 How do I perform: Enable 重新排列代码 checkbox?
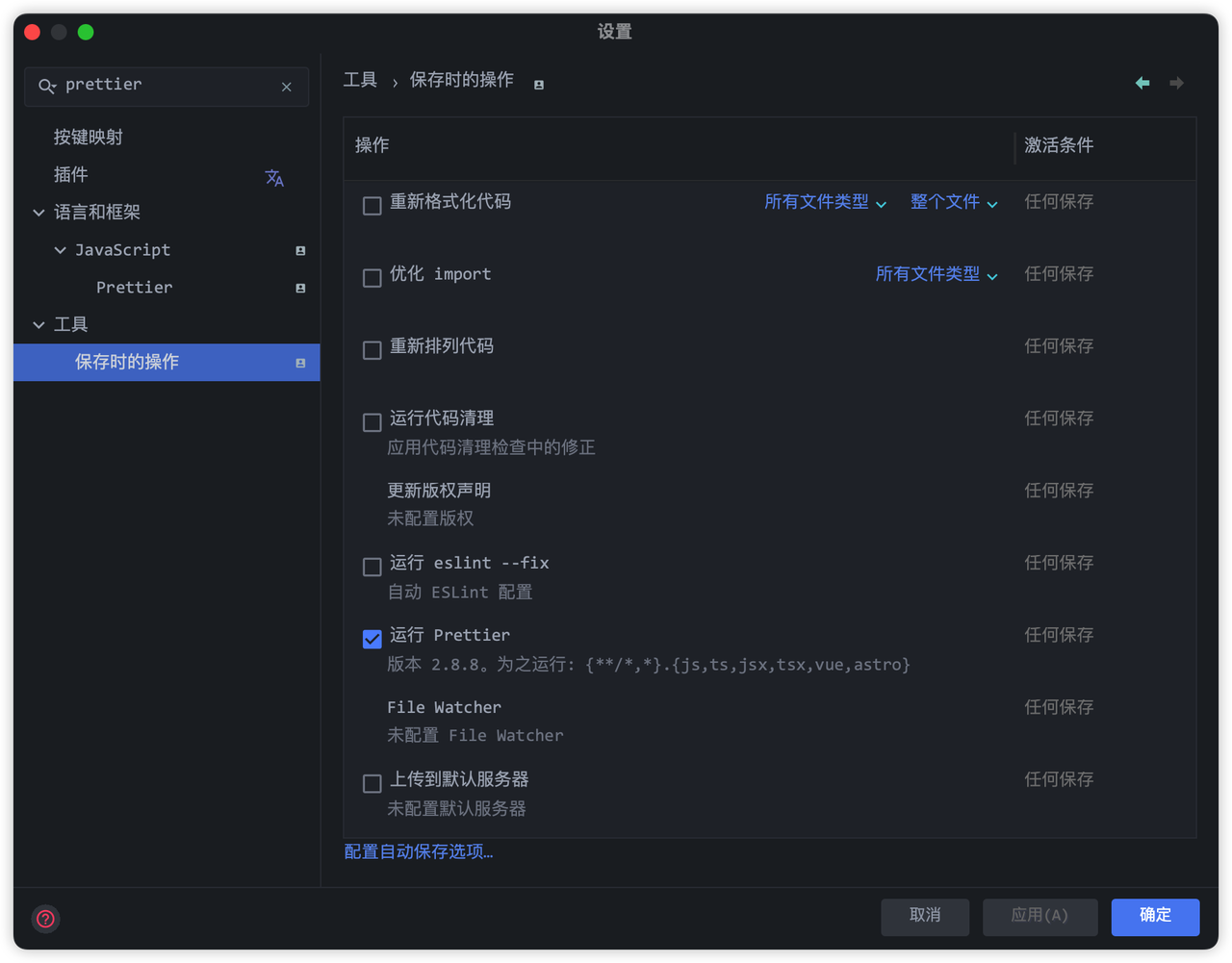[x=372, y=349]
